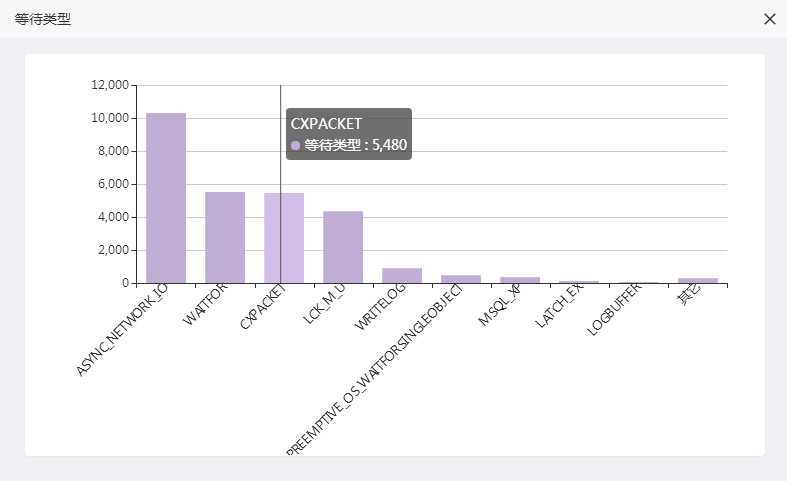Click the 其它 axis label

tap(689, 295)
